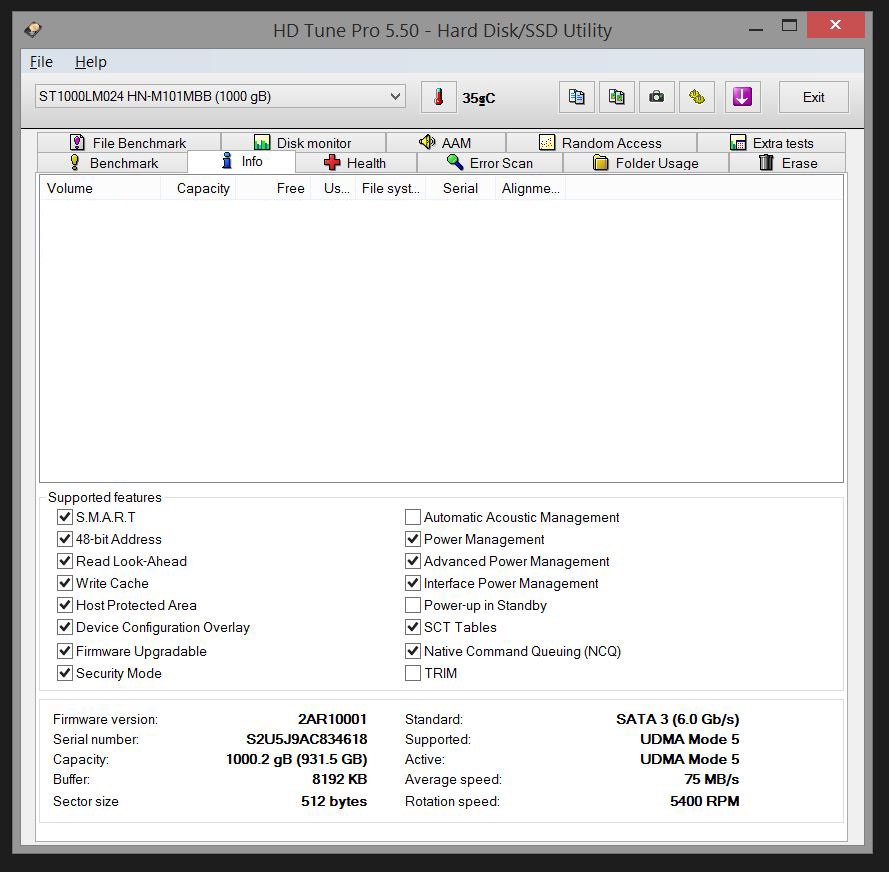
Task: Open the Health tab
Action: tap(355, 163)
